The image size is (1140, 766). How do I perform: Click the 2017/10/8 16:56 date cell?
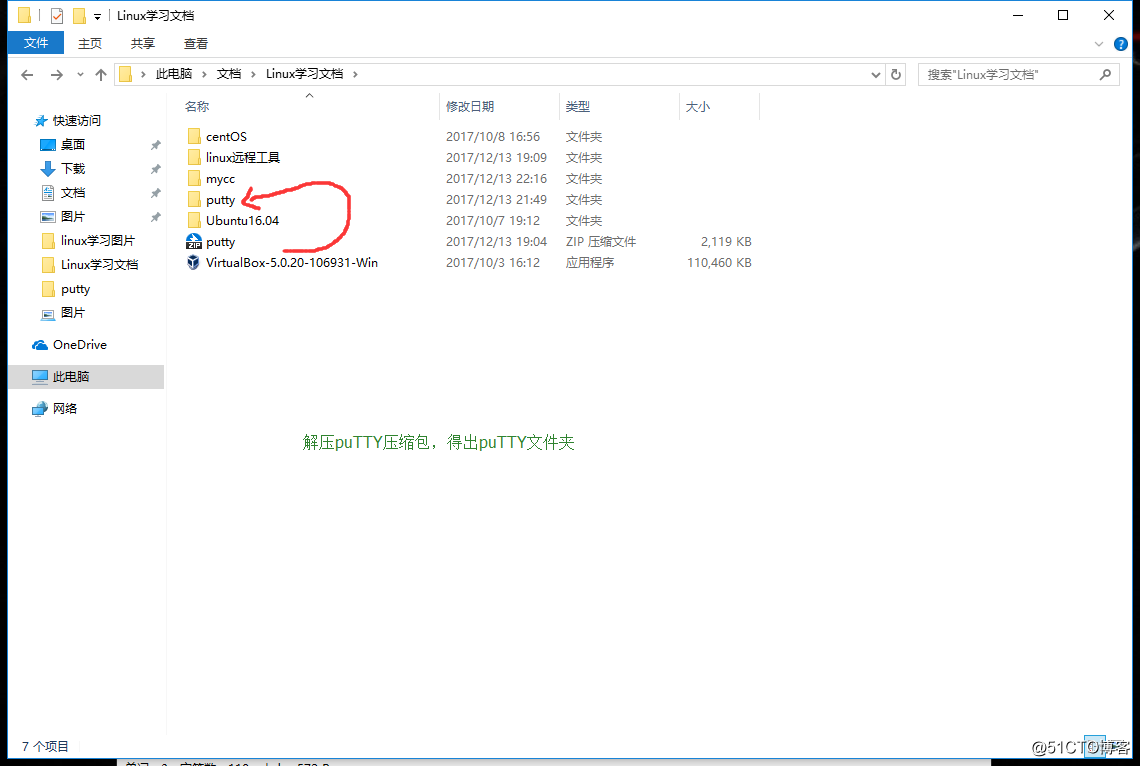(493, 137)
